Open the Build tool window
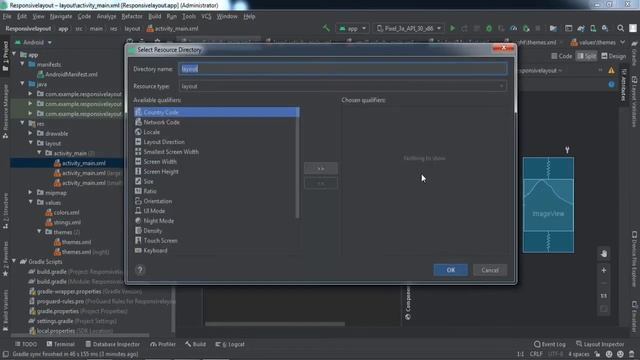 point(196,344)
